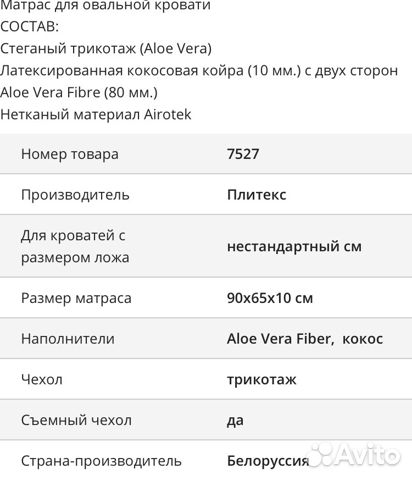Click the Avito watermark logo
The height and width of the screenshot is (480, 412).
[x=354, y=454]
